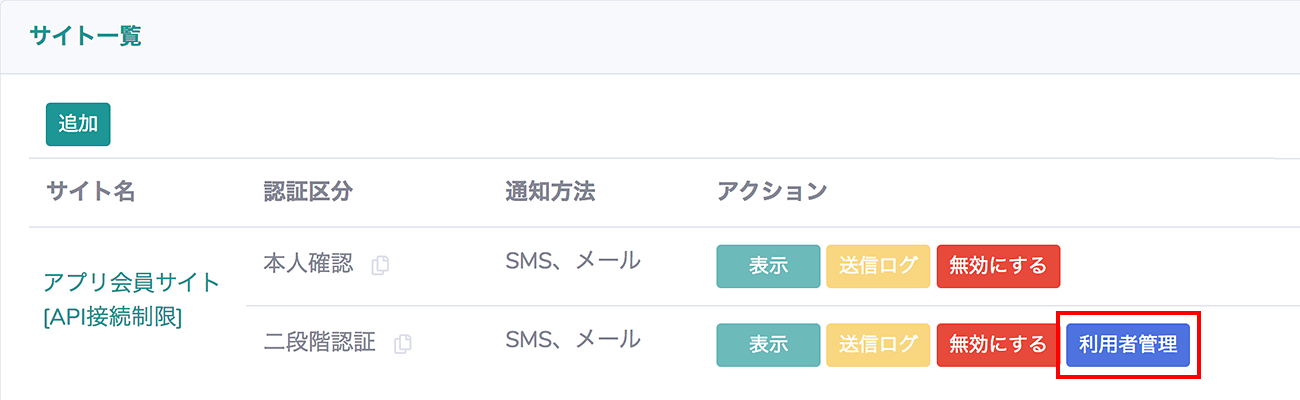The image size is (1300, 400).
Task: Open 送信ログ for the 二段階認証 row
Action: [x=878, y=345]
